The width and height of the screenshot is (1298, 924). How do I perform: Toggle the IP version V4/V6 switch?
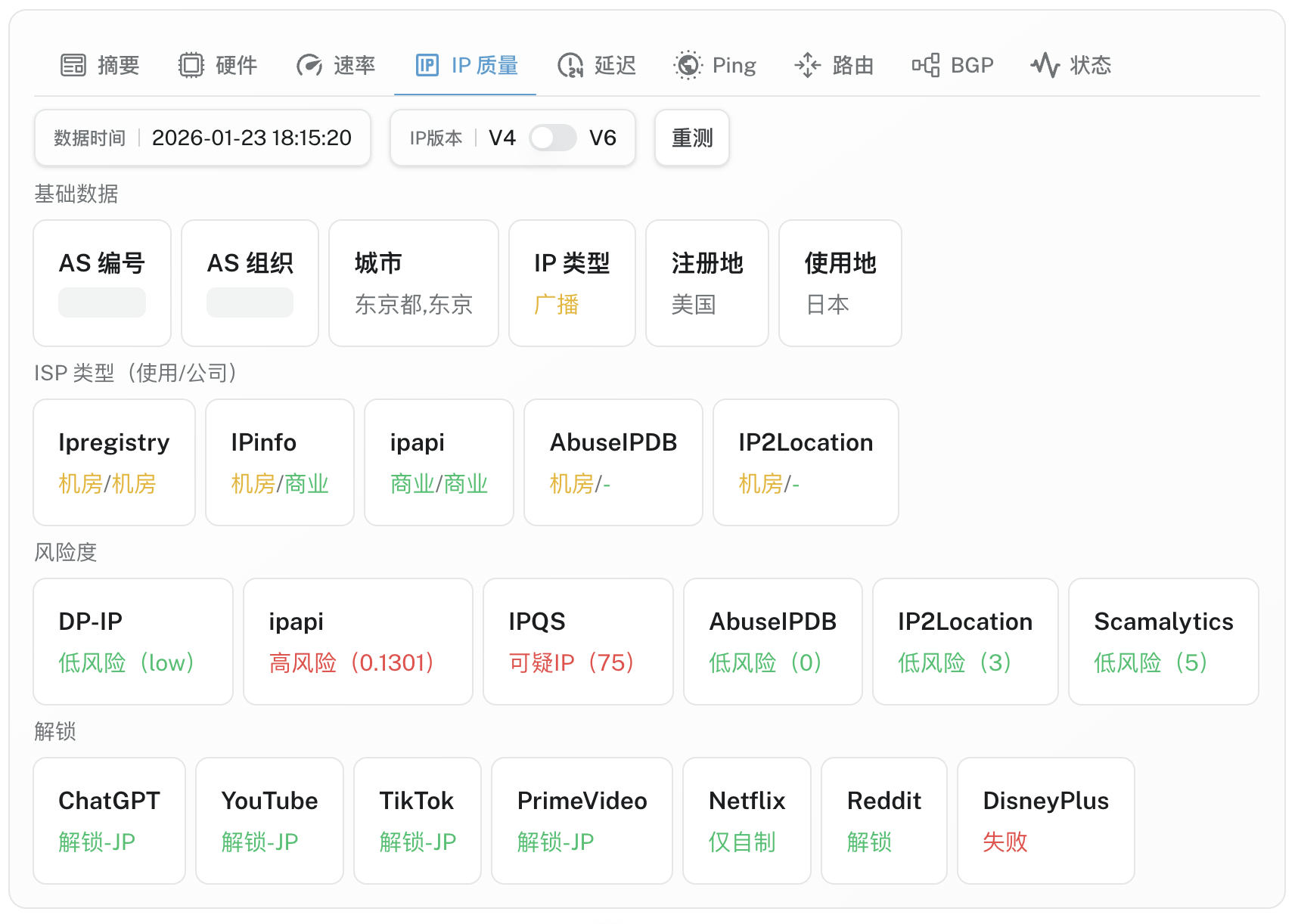[x=553, y=138]
